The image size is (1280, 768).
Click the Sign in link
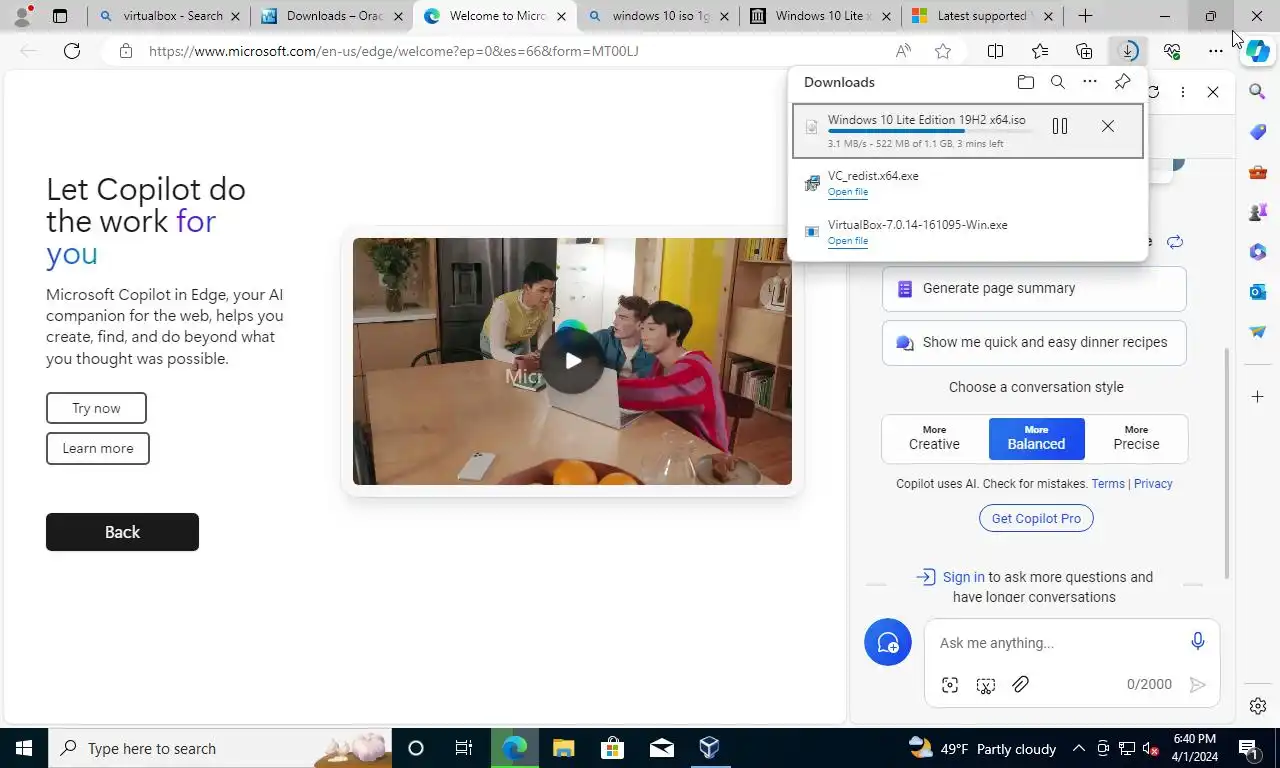point(963,577)
